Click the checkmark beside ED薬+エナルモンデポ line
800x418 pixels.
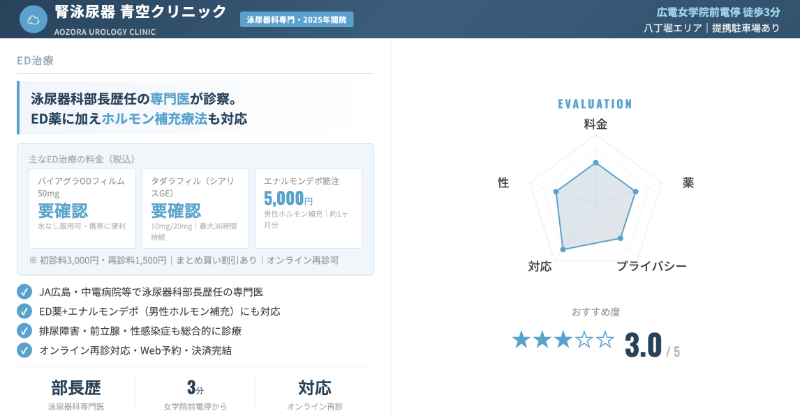24,311
